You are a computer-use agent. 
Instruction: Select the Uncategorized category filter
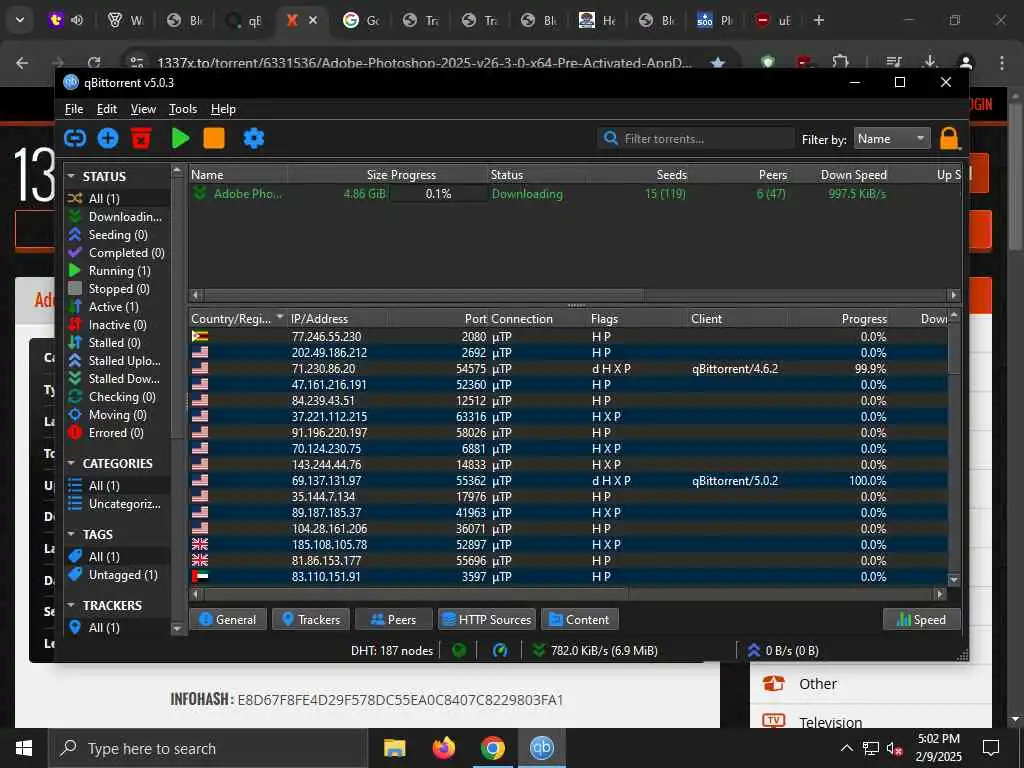tap(116, 504)
